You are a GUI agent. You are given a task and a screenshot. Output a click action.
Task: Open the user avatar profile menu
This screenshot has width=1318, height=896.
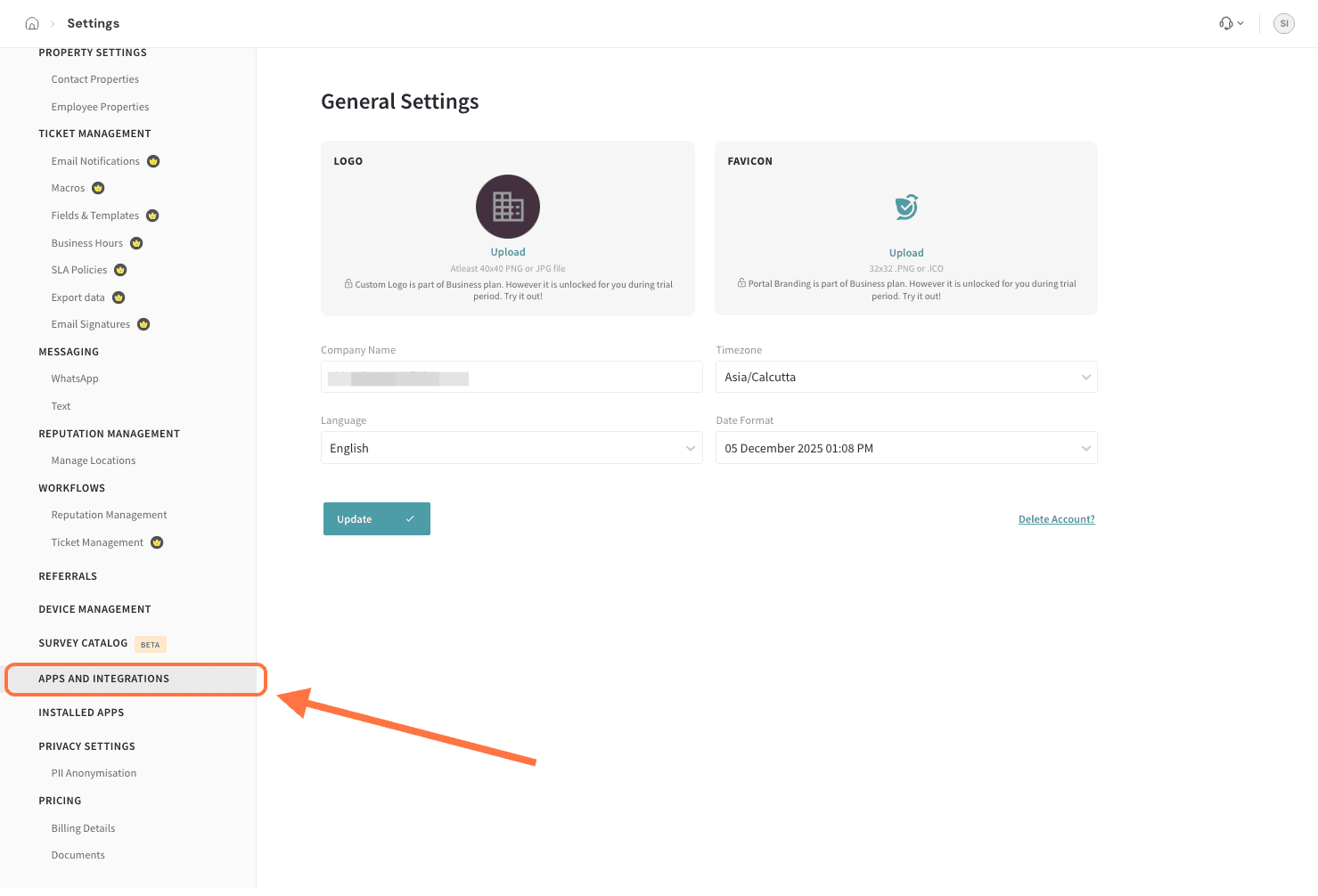pyautogui.click(x=1283, y=23)
